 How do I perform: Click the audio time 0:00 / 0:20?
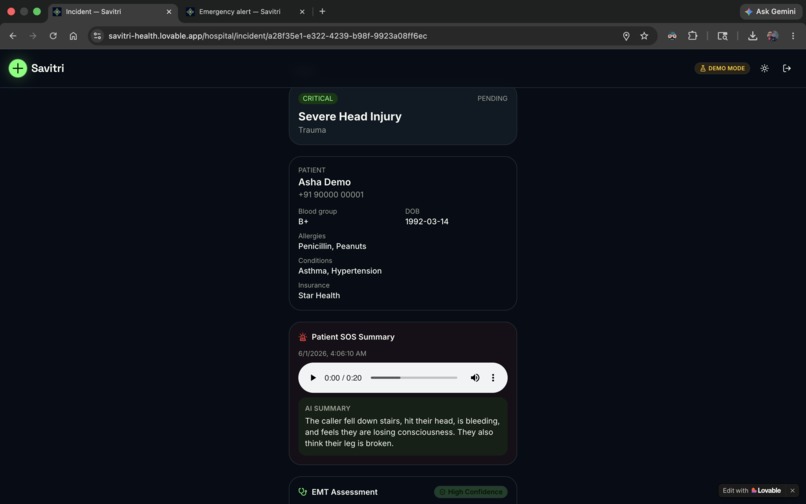(x=343, y=378)
